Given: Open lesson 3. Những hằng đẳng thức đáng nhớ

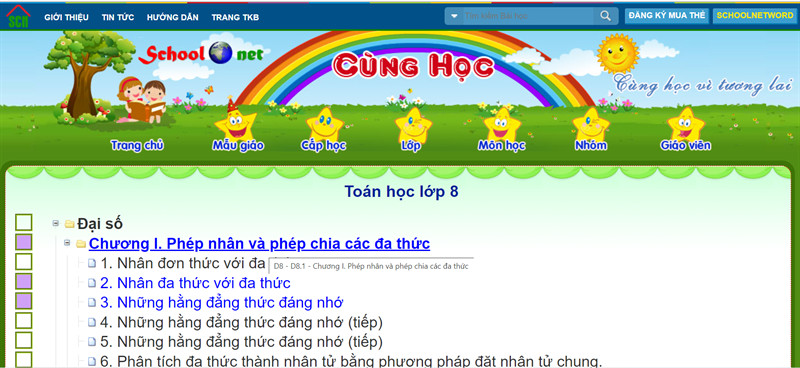Looking at the screenshot, I should tap(221, 303).
